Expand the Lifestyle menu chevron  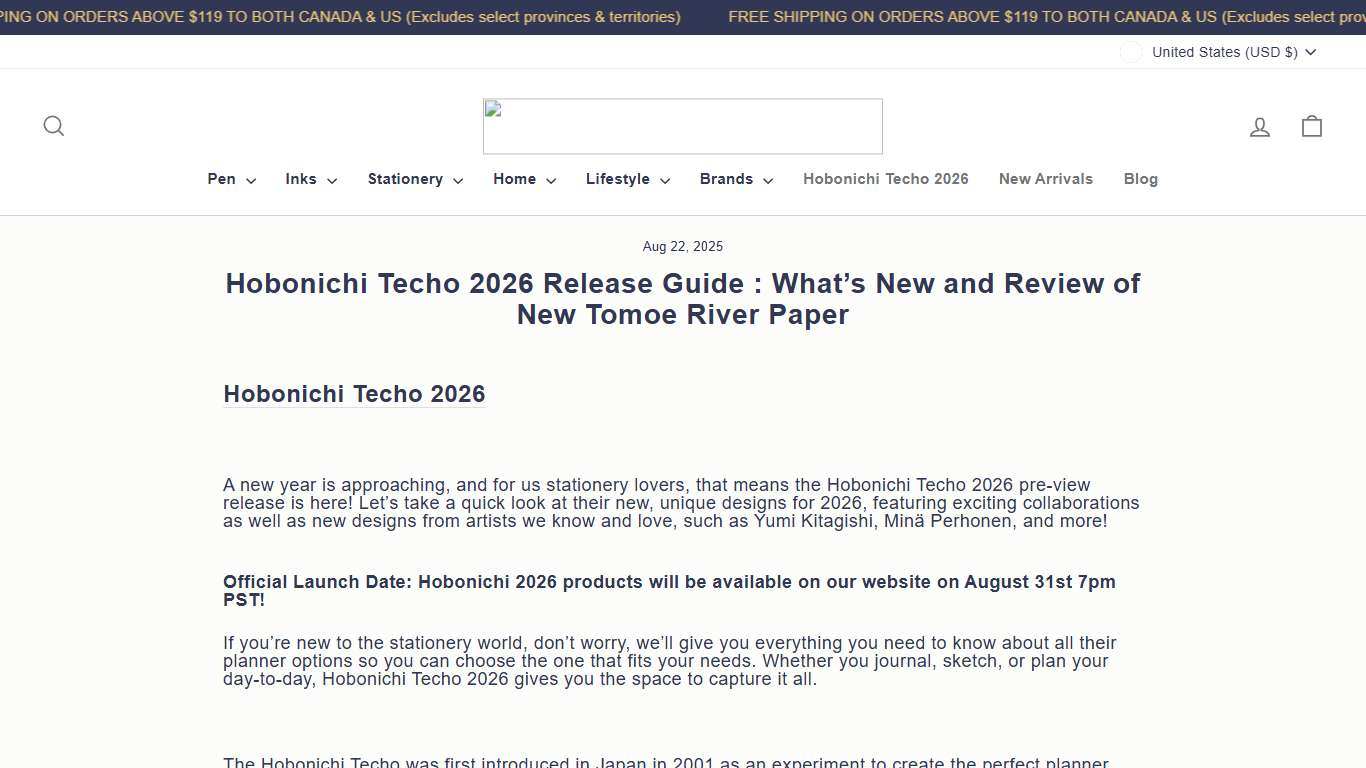[x=665, y=180]
